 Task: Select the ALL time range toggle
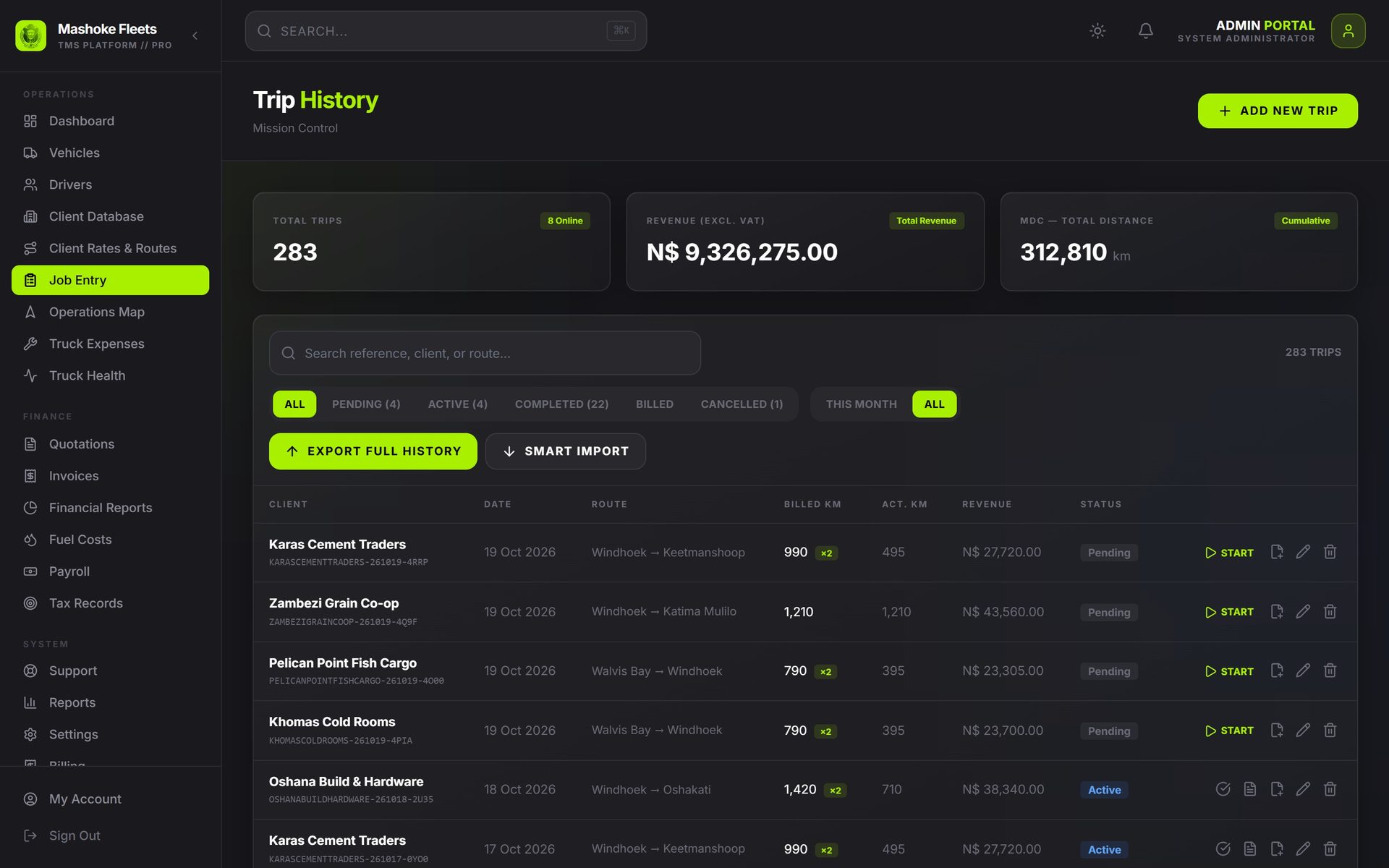coord(934,404)
